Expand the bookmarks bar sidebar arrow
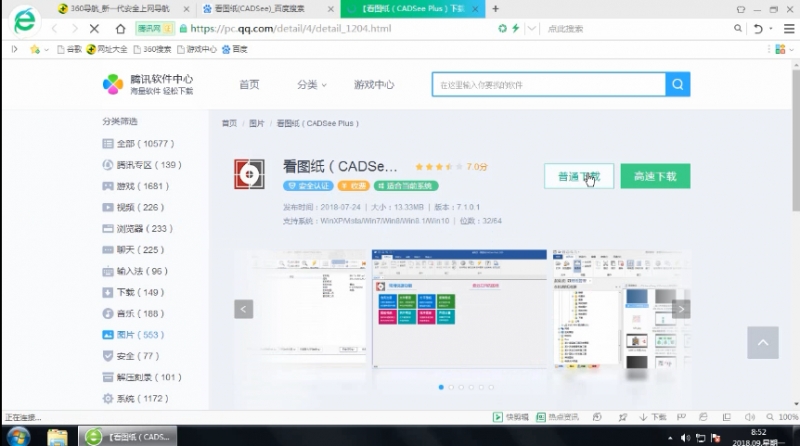Viewport: 800px width, 446px height. coord(14,49)
